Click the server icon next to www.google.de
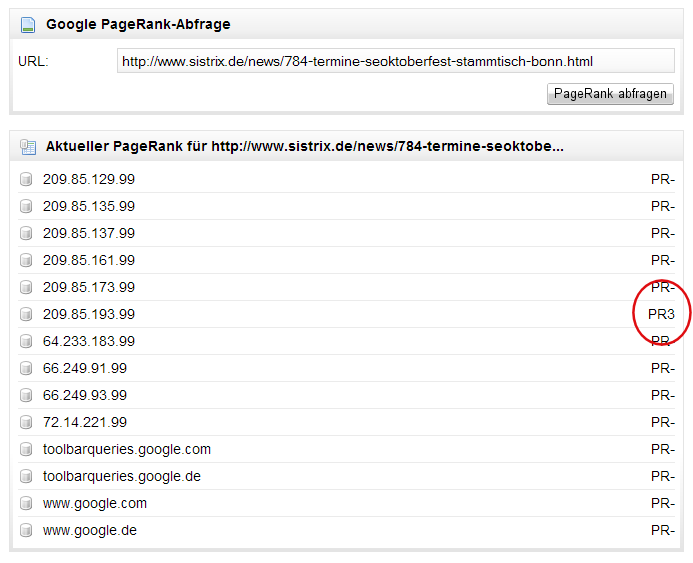The image size is (693, 563). [x=27, y=531]
